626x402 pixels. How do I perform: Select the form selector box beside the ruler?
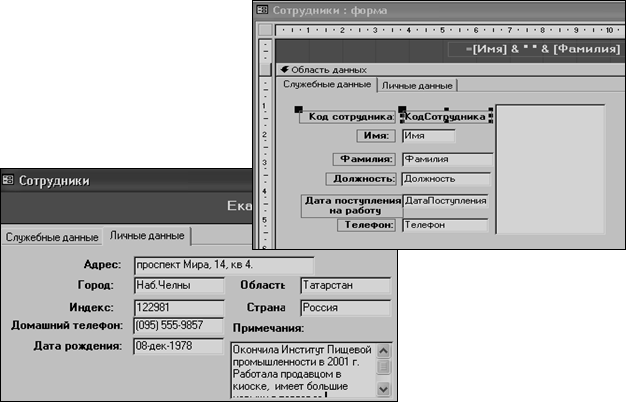[x=265, y=30]
